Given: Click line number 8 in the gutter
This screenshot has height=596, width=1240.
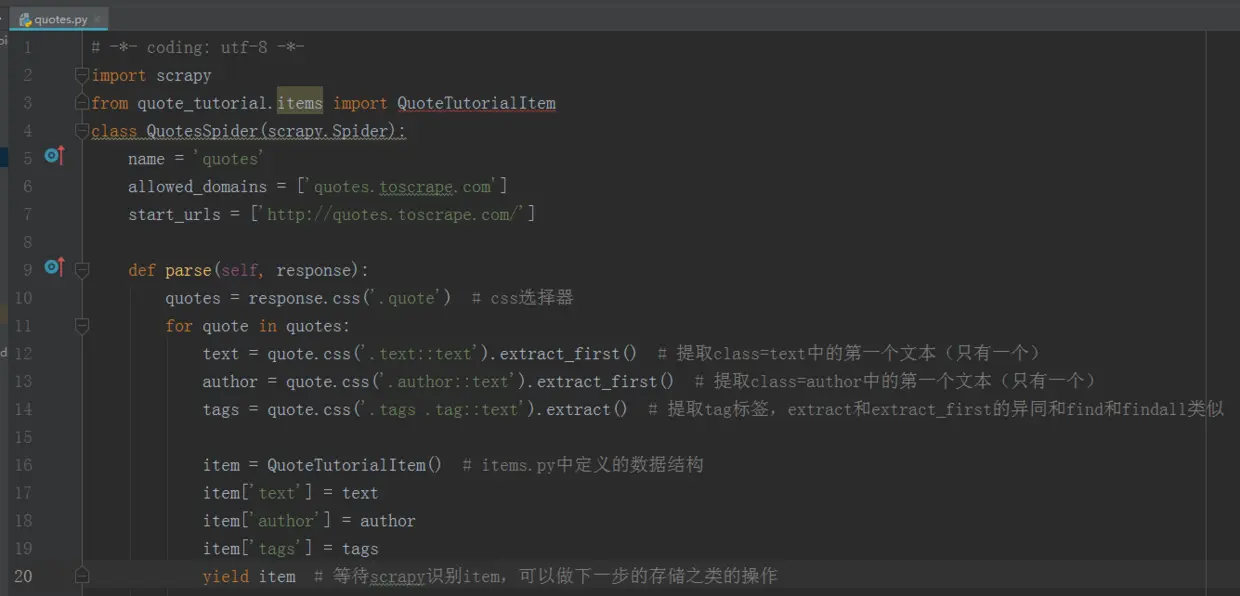Looking at the screenshot, I should click(27, 242).
